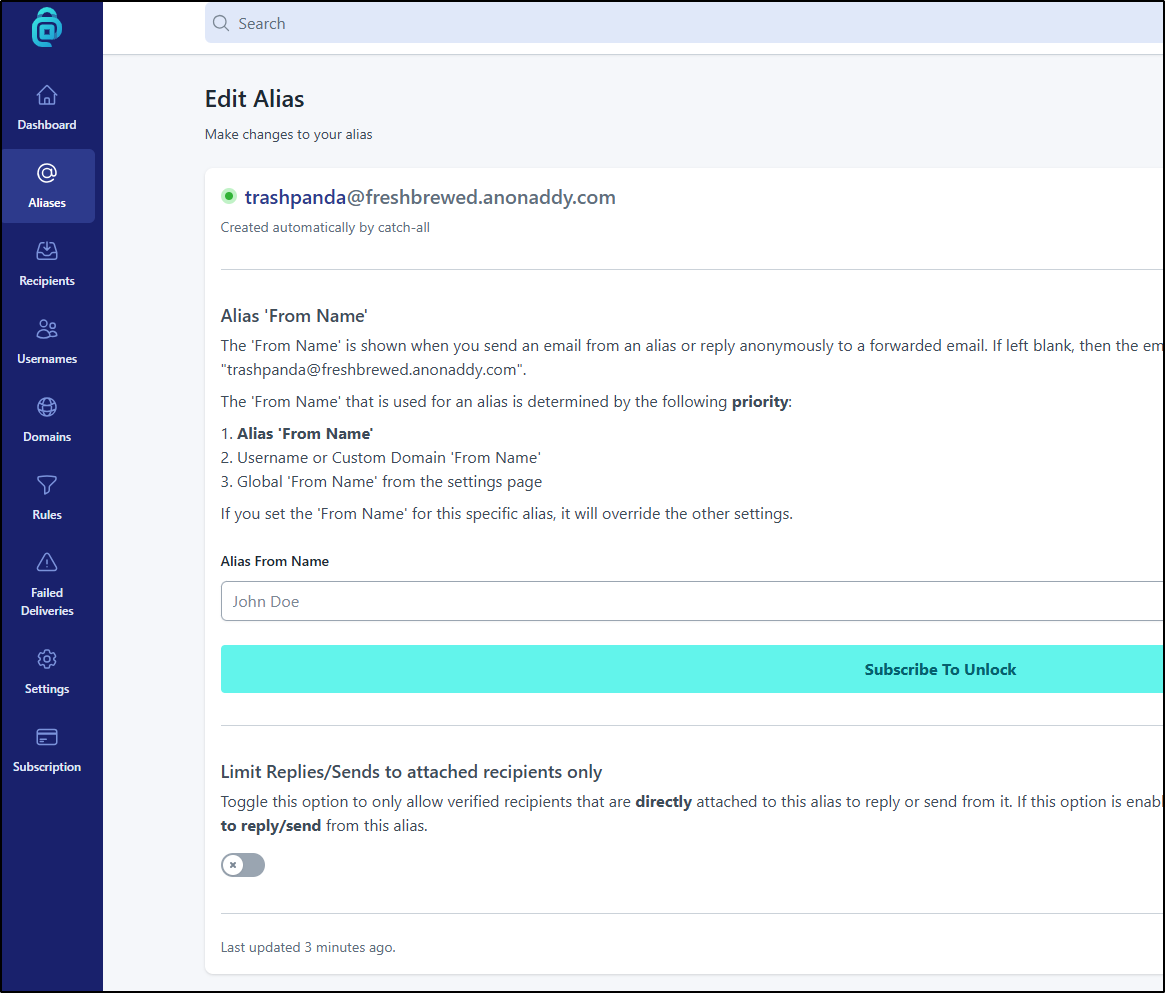Open the Settings label in sidebar
The height and width of the screenshot is (993, 1165).
(x=47, y=688)
